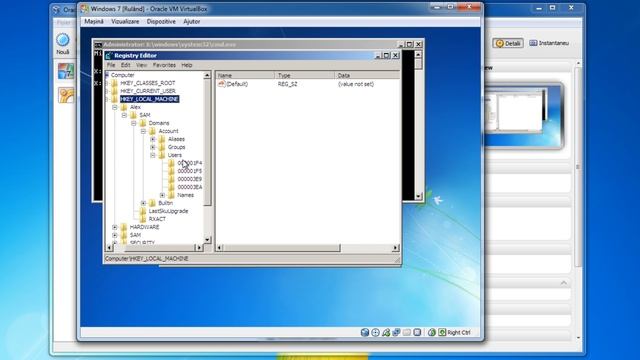Click the status bar path Computer\HKEY_LOCAL_MACHINE

click(x=147, y=259)
